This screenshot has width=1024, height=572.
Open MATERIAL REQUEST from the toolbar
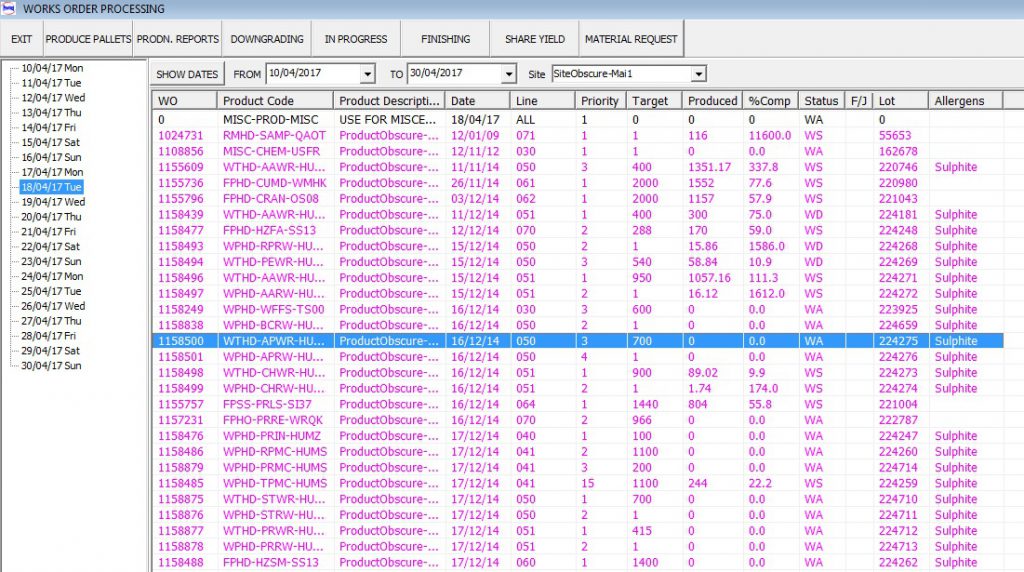click(x=630, y=39)
